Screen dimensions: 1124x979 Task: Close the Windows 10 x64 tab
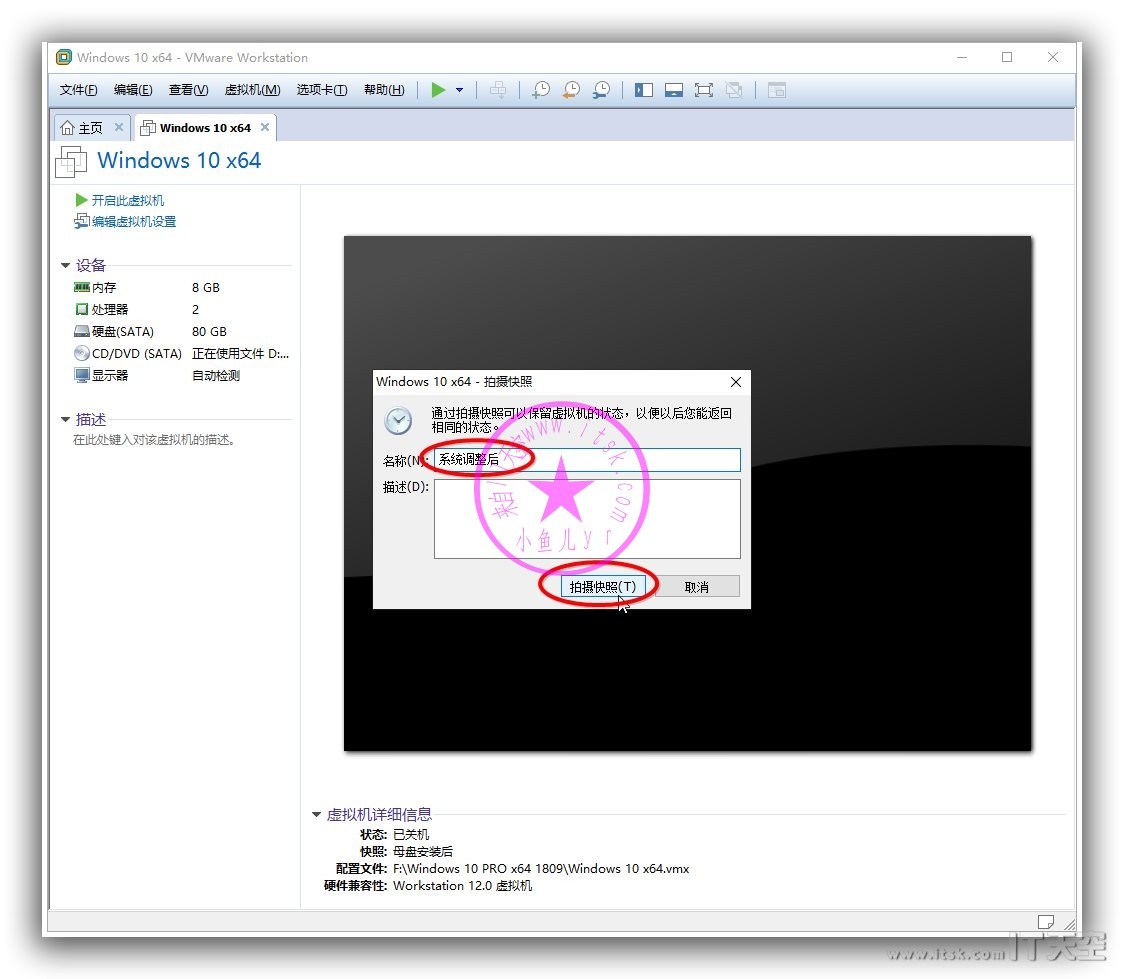point(265,127)
